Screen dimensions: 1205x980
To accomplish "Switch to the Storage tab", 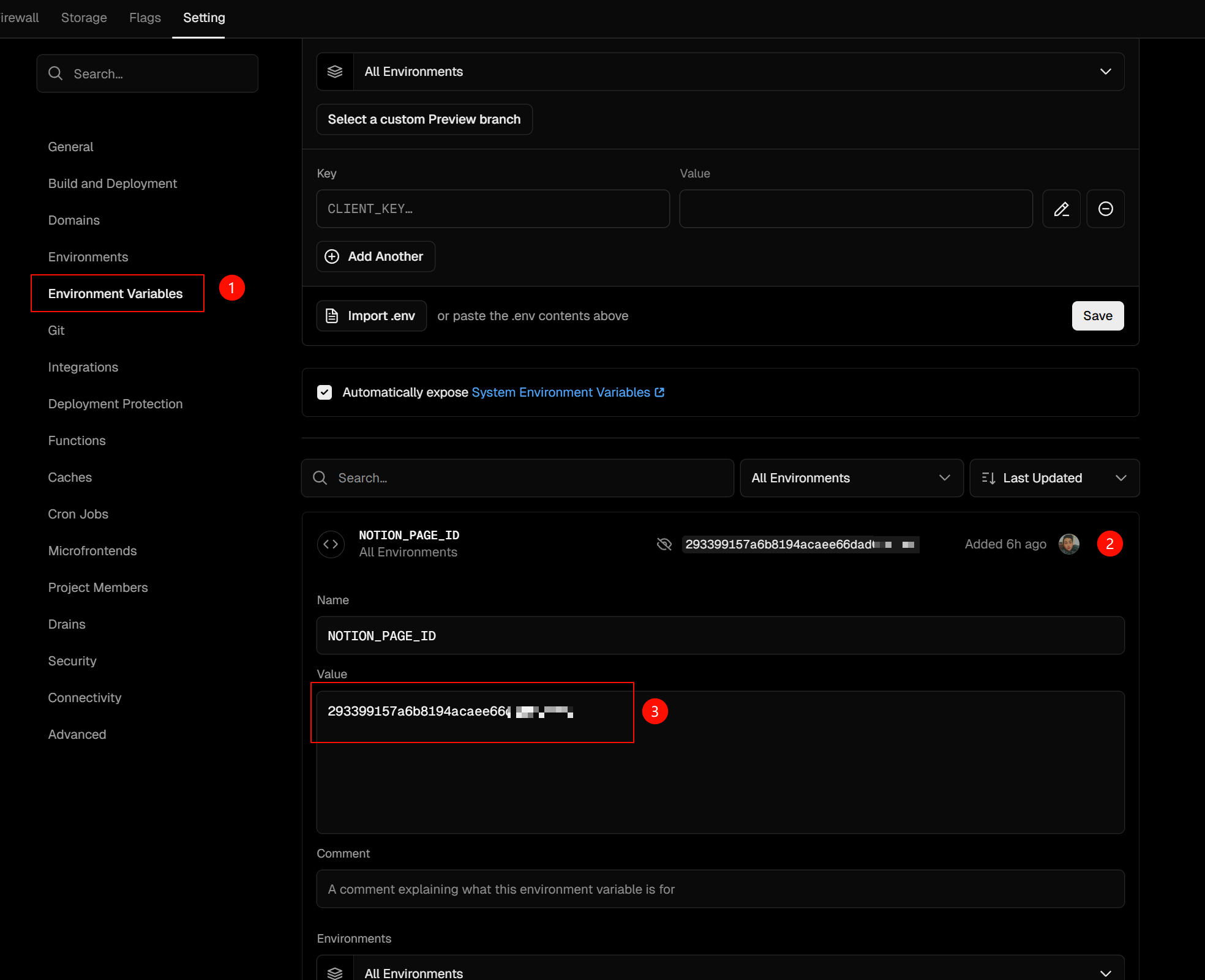I will tap(84, 18).
